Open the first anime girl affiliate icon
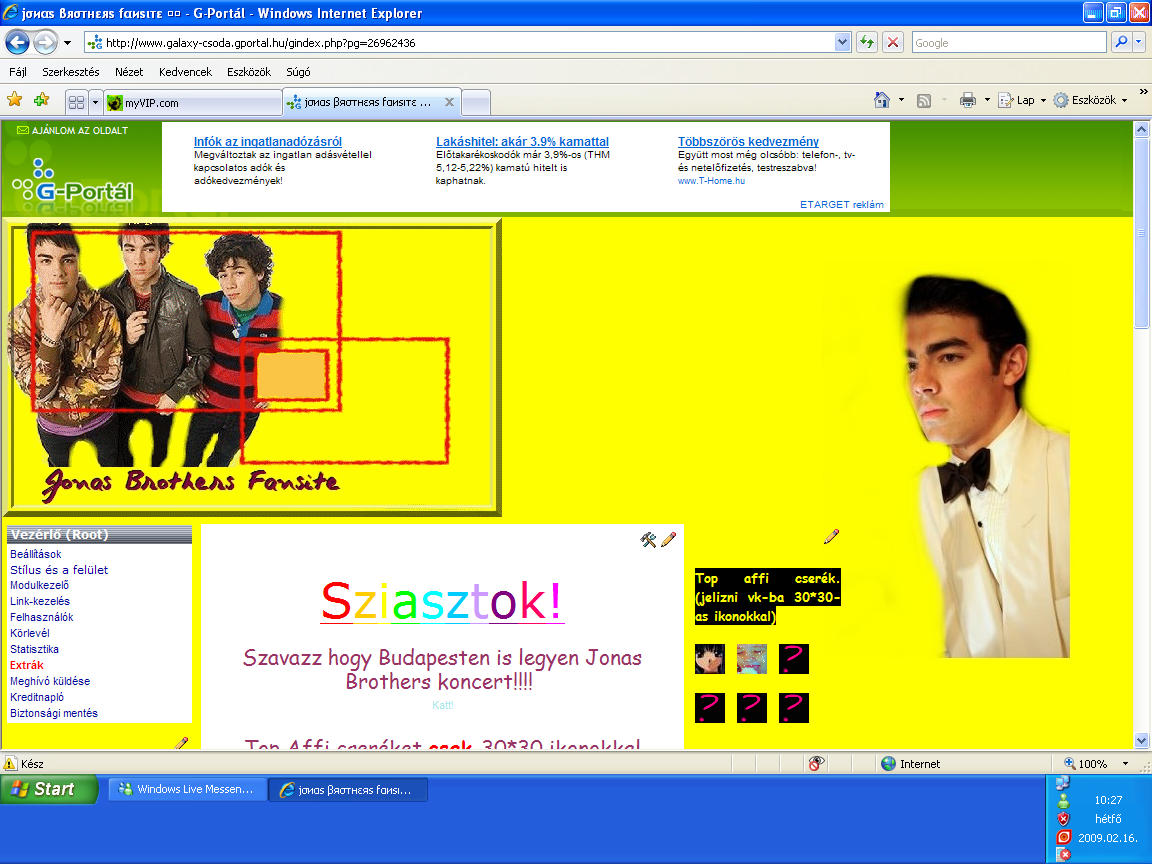The image size is (1152, 864). [x=710, y=659]
